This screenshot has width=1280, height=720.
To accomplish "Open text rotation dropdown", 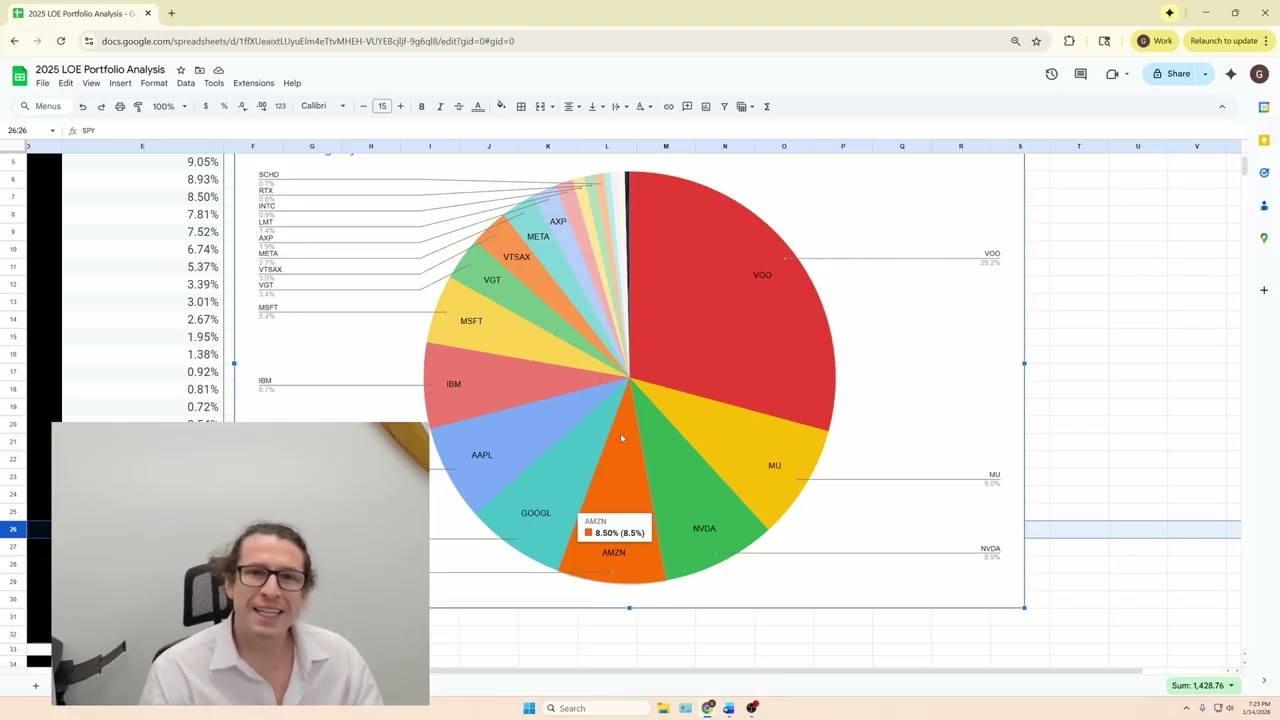I will click(x=643, y=106).
